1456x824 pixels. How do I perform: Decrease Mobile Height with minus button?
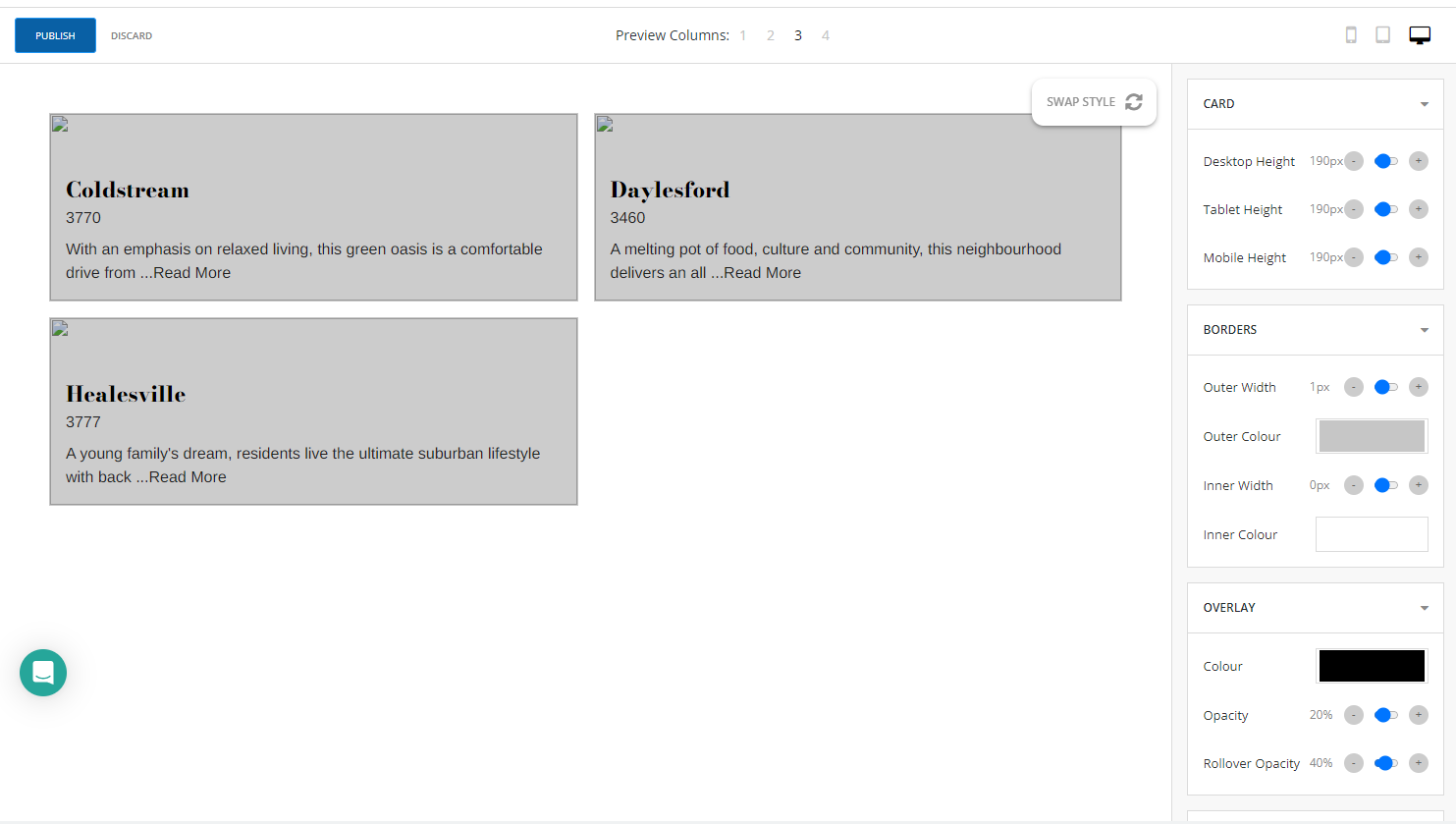1354,257
